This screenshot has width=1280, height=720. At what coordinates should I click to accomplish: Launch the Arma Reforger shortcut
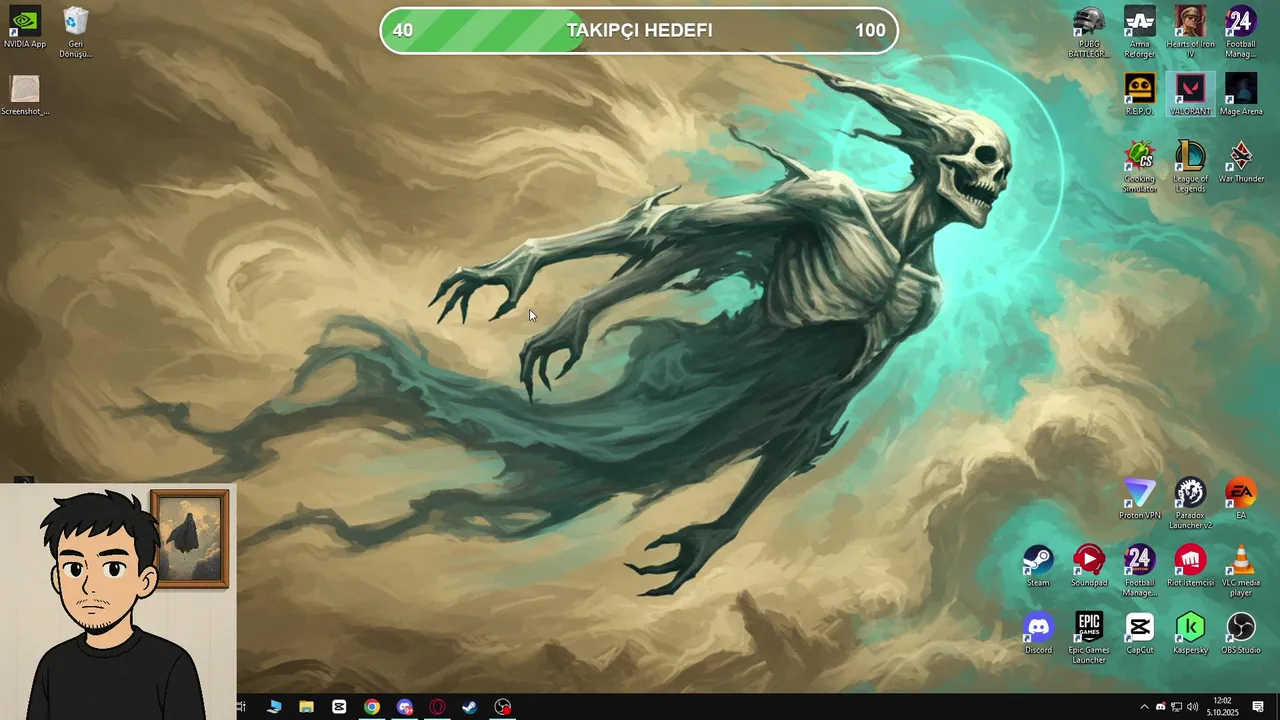pyautogui.click(x=1140, y=32)
